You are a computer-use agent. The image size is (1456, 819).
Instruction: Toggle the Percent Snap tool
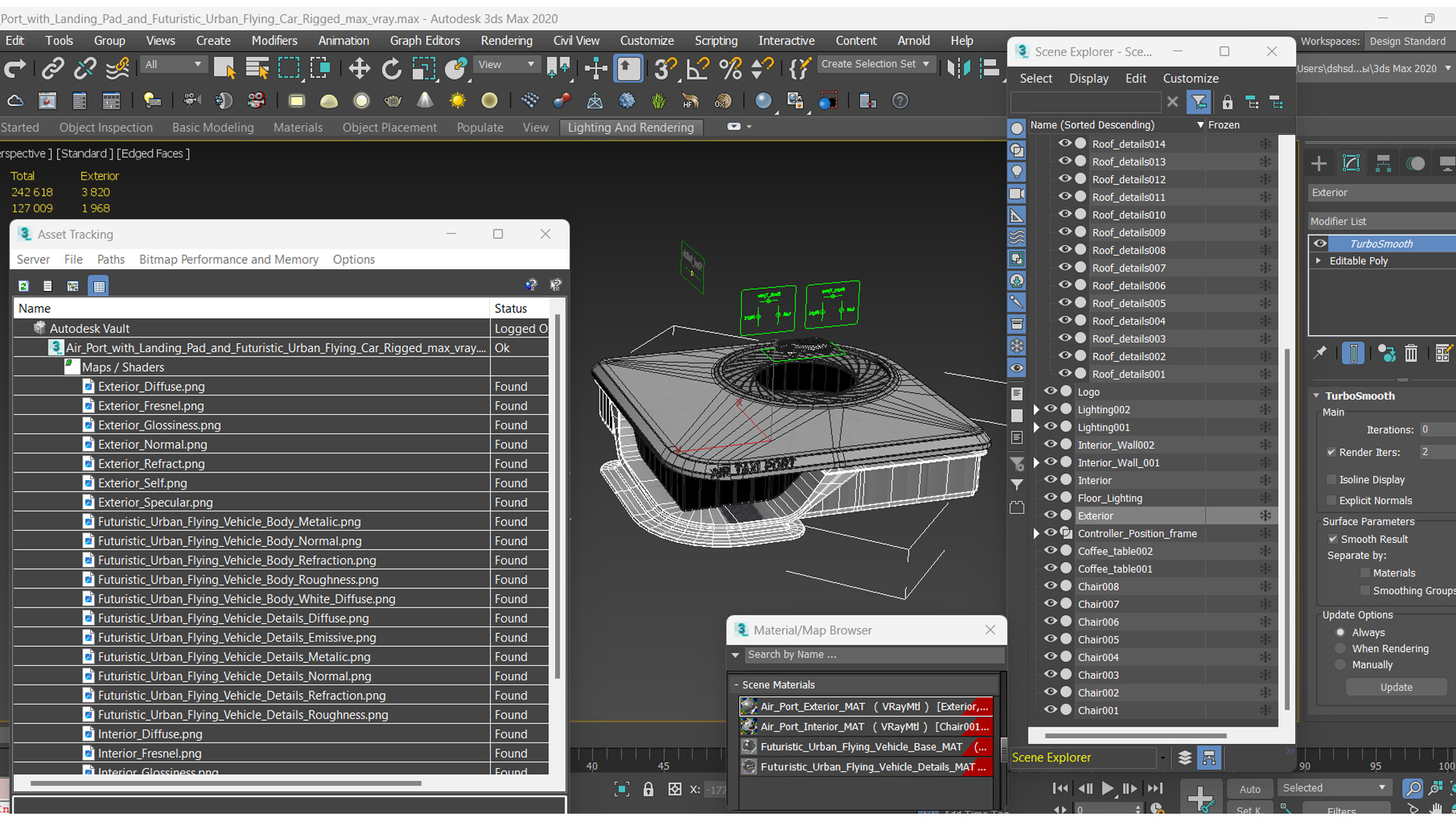[730, 68]
